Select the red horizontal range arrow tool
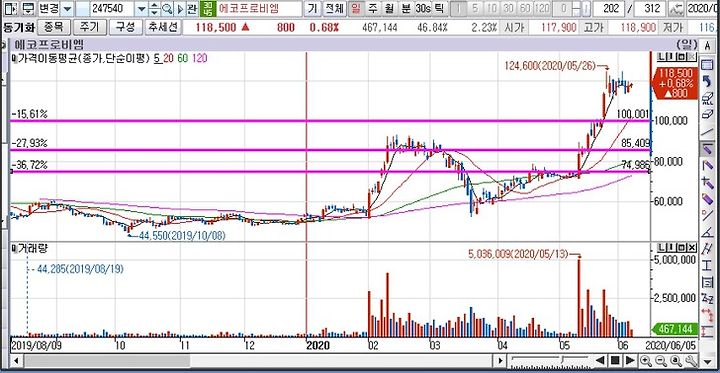This screenshot has width=720, height=373. point(707,315)
